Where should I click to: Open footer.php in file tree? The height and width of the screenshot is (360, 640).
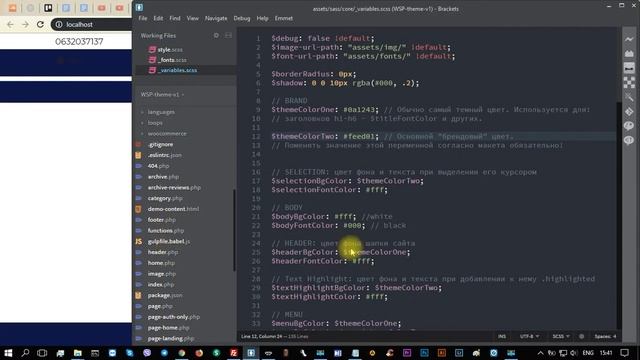(162, 220)
